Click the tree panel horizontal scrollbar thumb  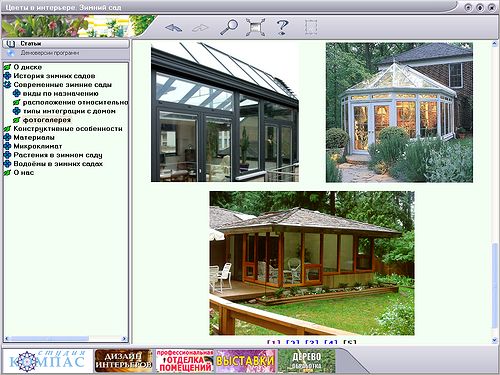point(49,339)
